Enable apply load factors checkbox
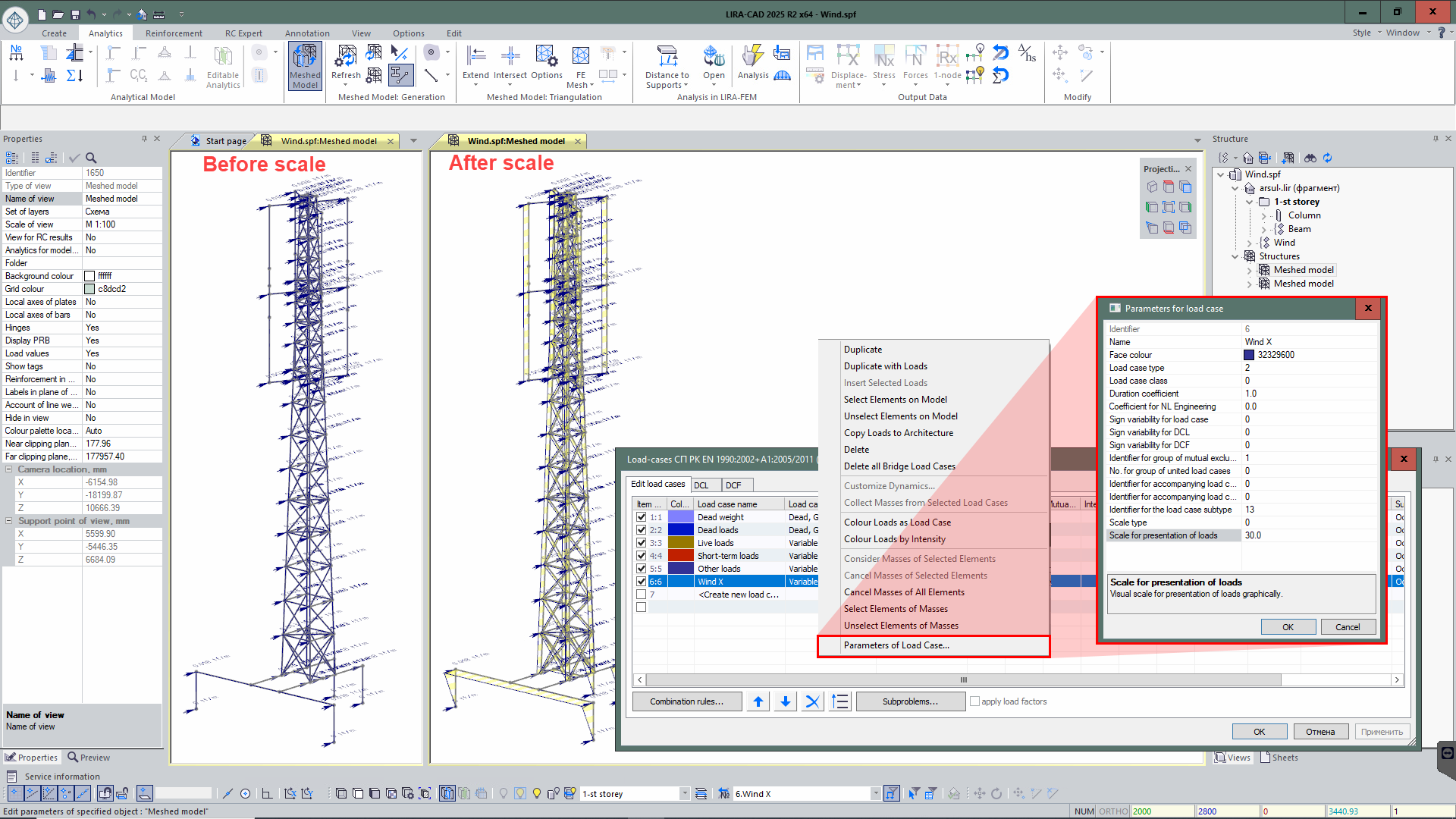 click(975, 701)
